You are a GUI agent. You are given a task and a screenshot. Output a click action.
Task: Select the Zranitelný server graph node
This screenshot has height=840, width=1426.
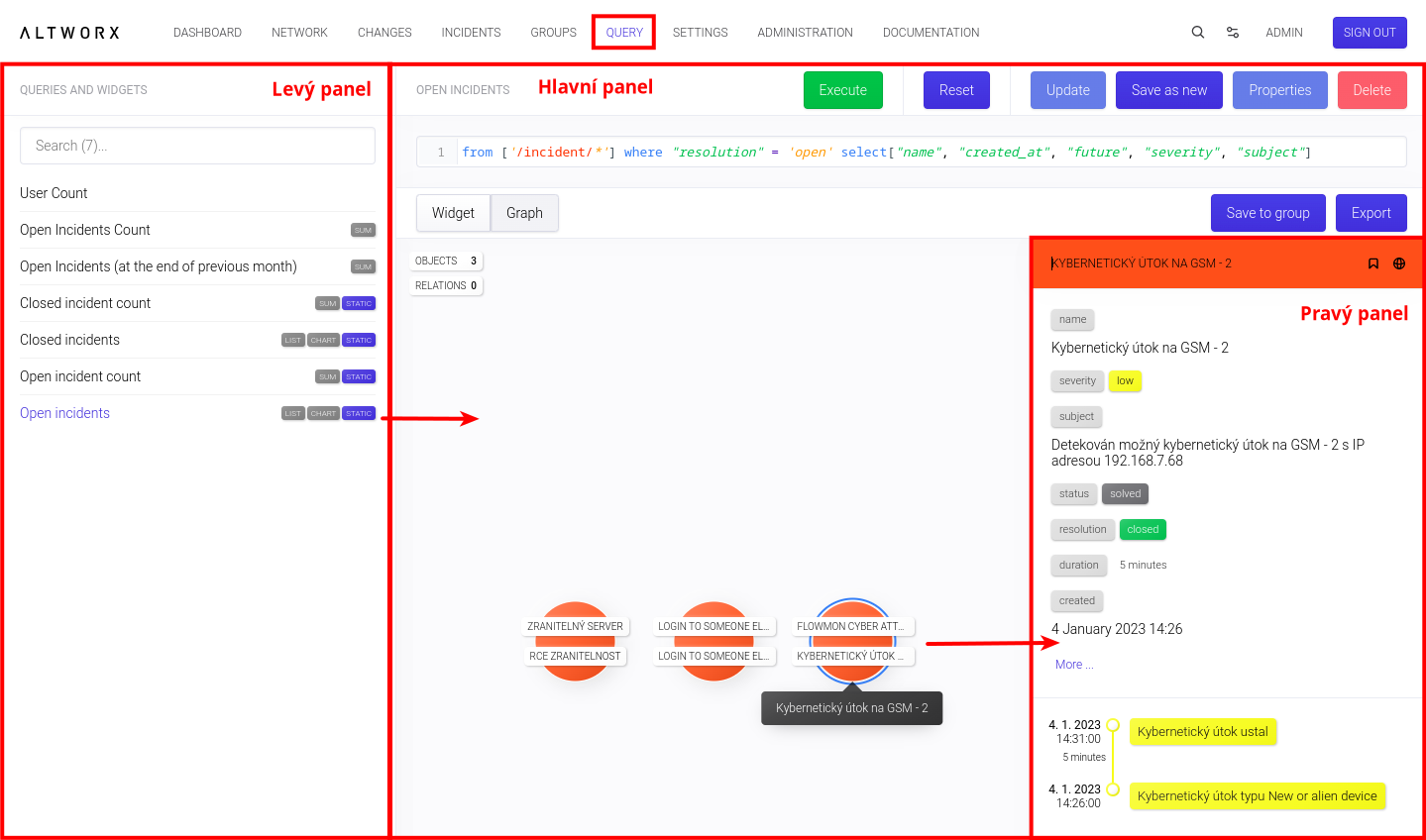coord(575,641)
